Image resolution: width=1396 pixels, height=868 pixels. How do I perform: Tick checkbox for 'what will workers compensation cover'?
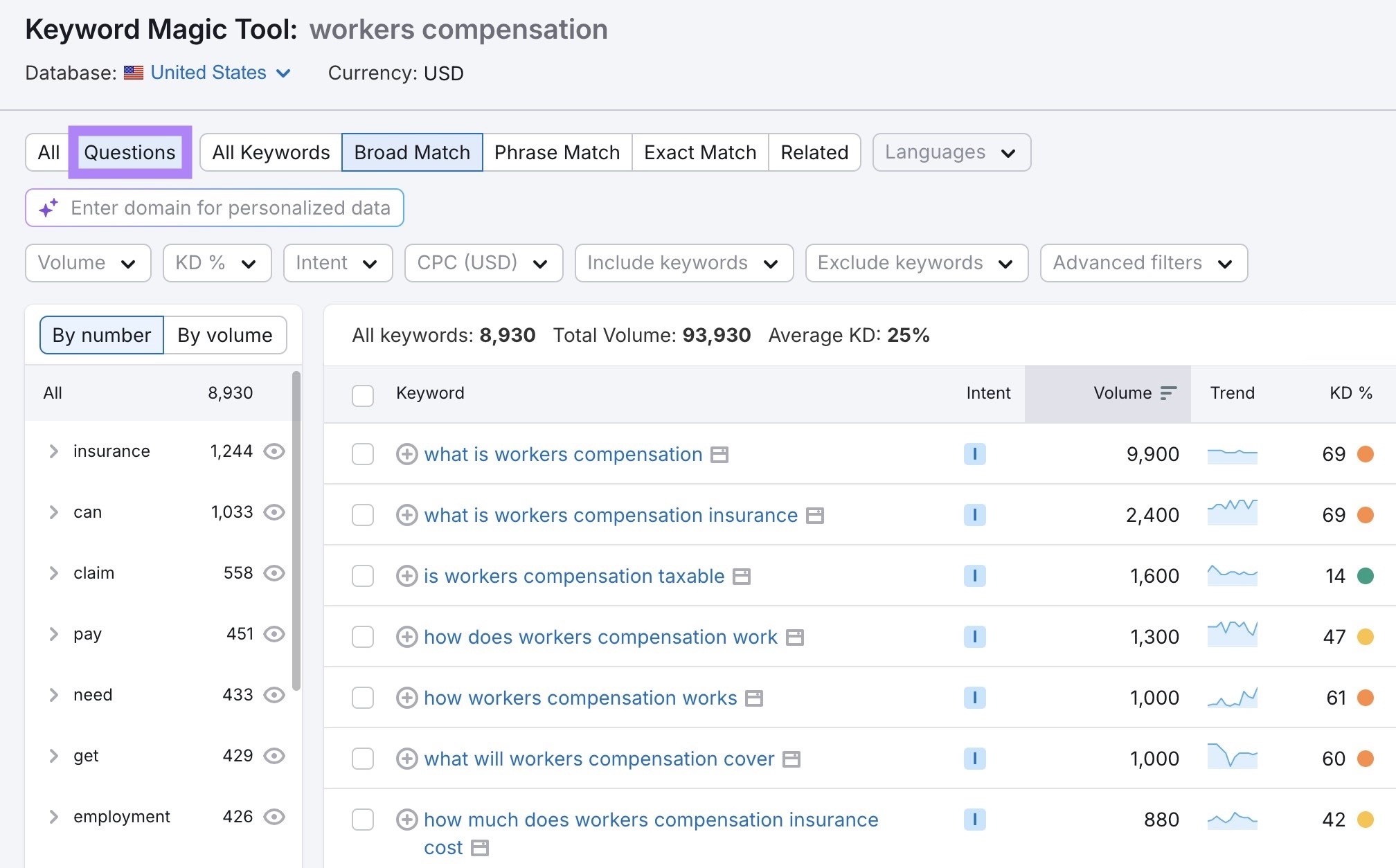point(363,759)
